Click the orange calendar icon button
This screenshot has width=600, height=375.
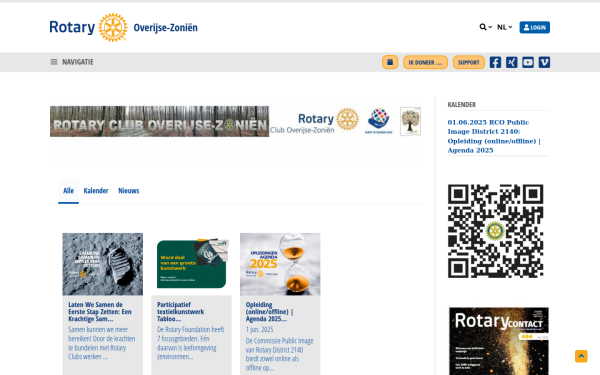coord(390,62)
